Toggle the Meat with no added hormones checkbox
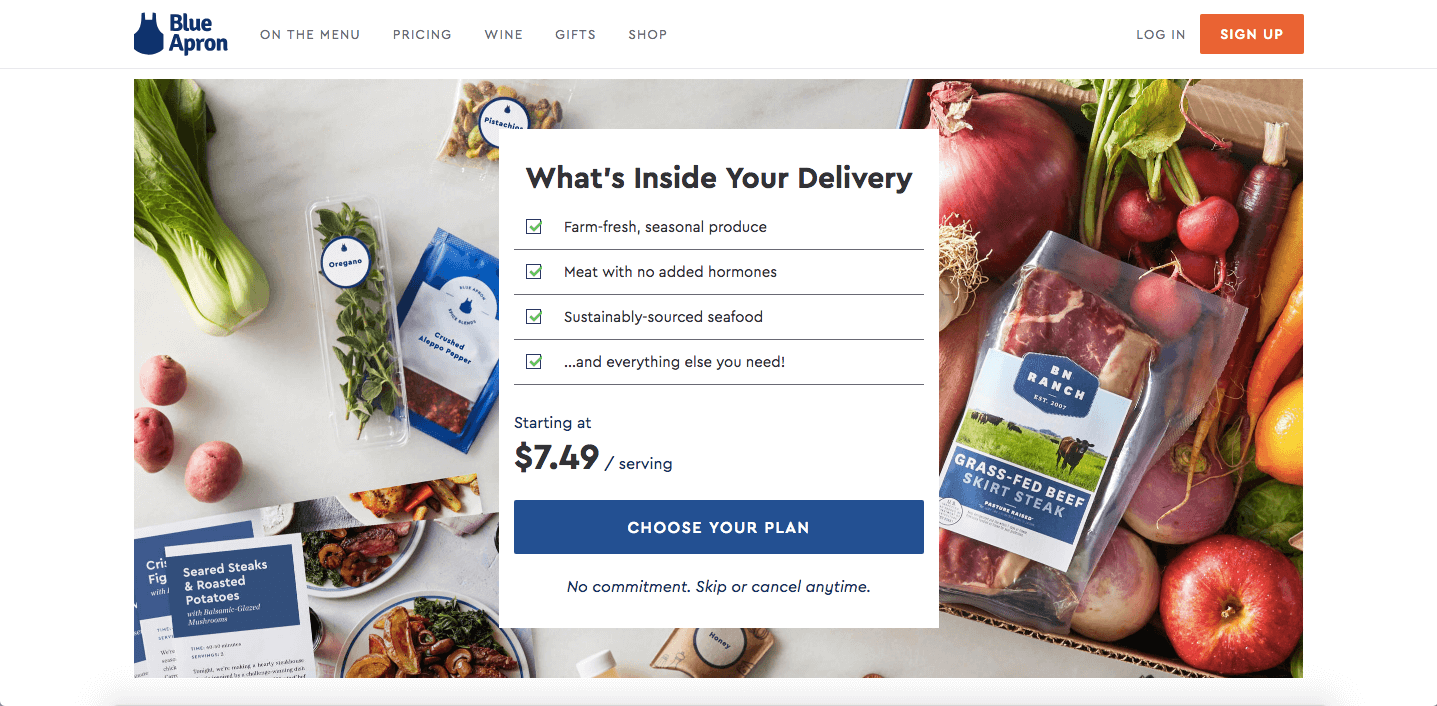Viewport: 1437px width, 706px height. tap(534, 272)
